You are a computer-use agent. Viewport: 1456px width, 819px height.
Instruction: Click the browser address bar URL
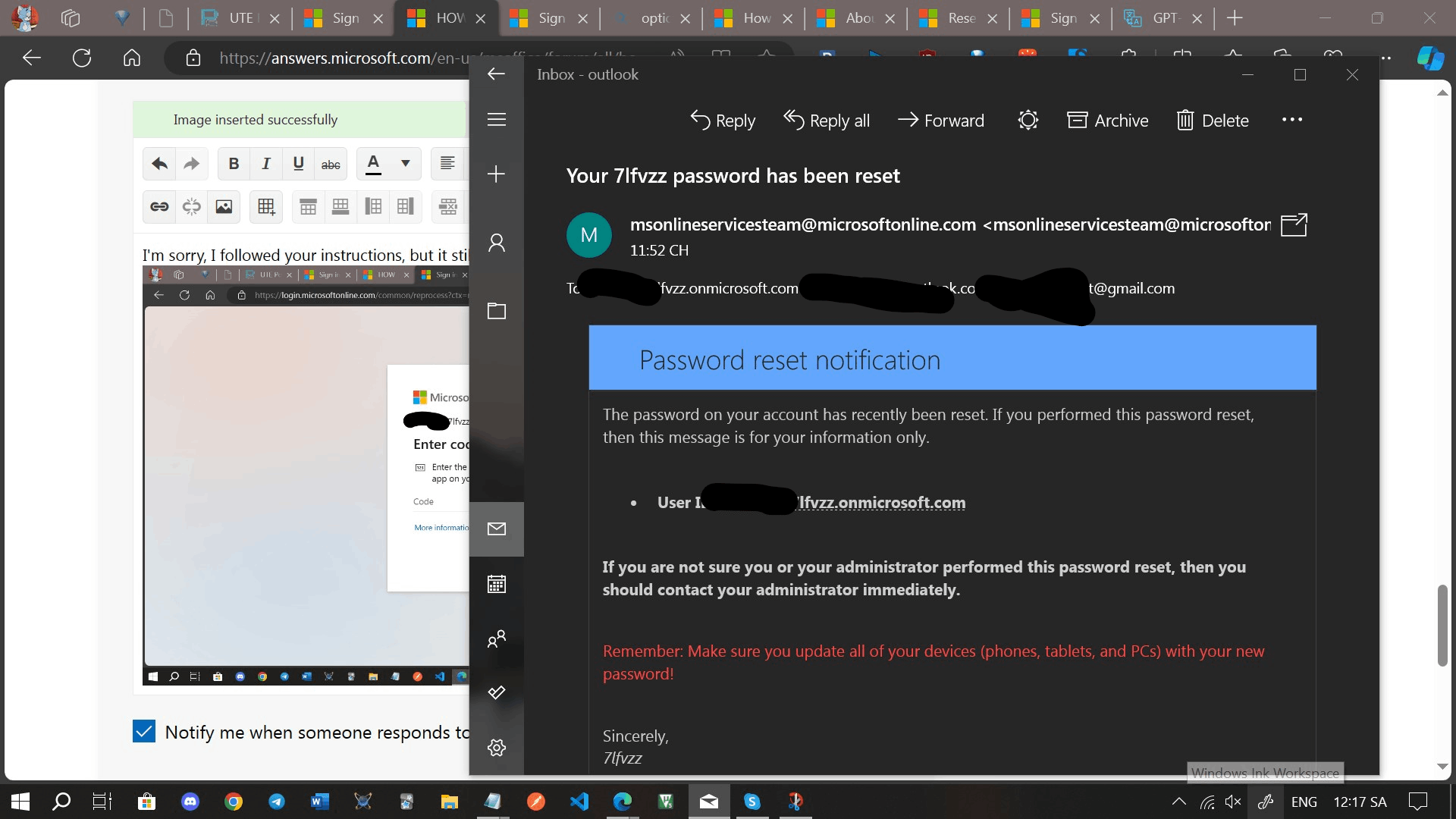pyautogui.click(x=341, y=58)
